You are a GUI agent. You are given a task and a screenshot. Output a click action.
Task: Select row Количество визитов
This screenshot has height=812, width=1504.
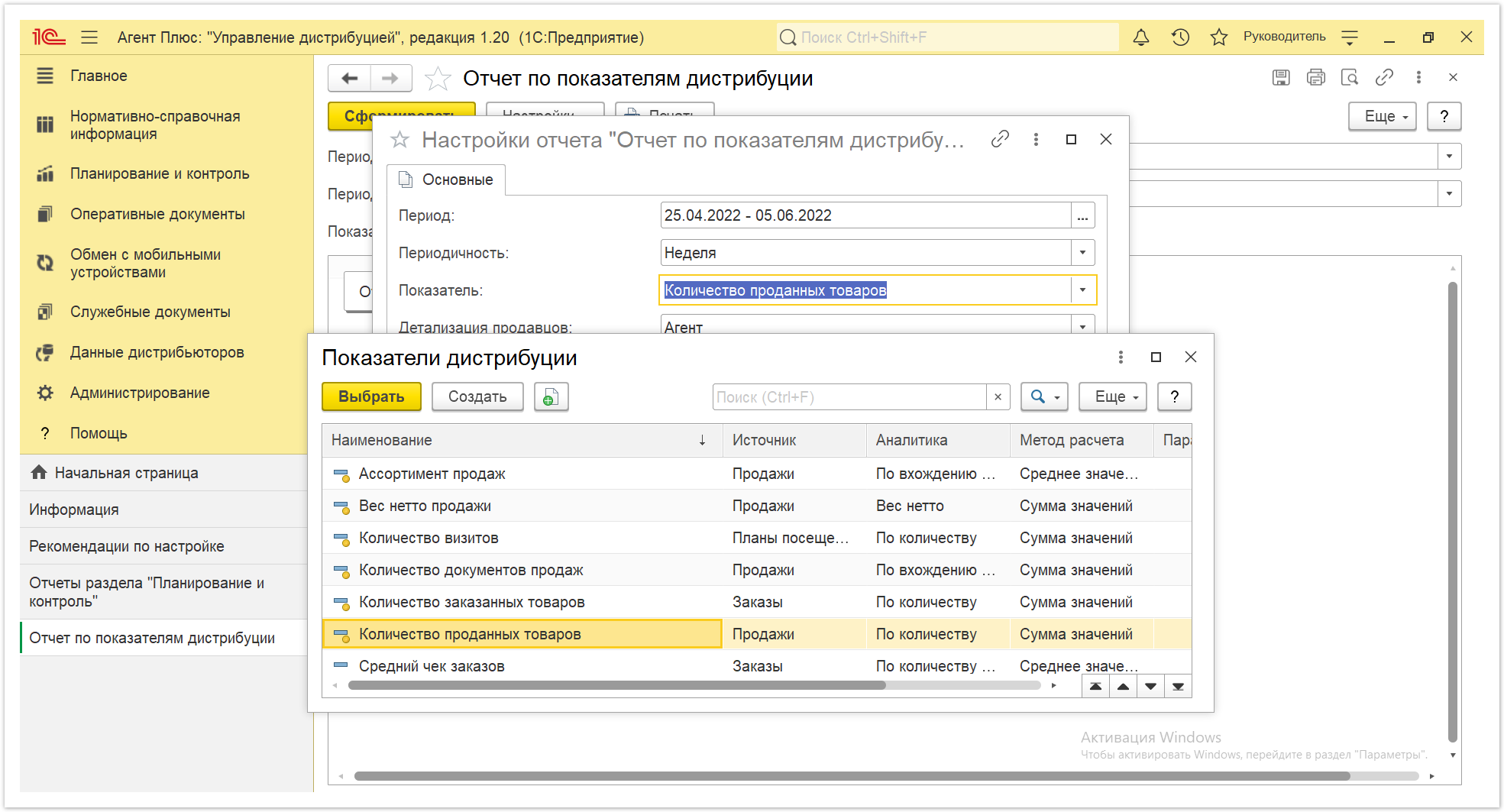(756, 538)
